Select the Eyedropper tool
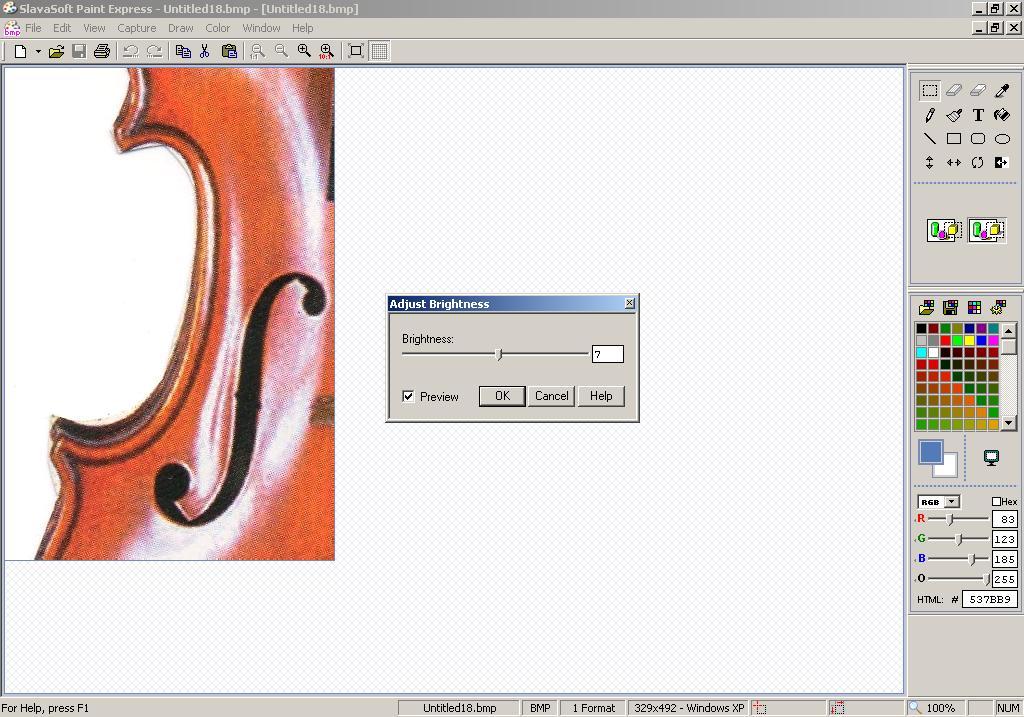The image size is (1024, 717). [1002, 90]
